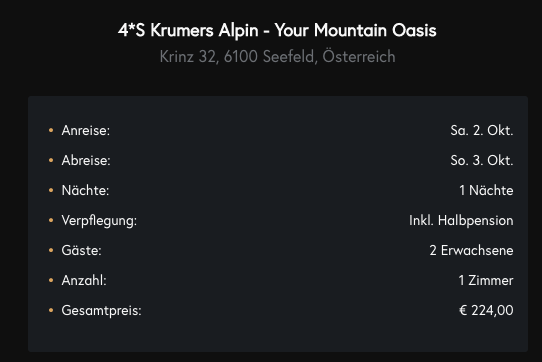Click the Anzahl label

click(x=84, y=280)
